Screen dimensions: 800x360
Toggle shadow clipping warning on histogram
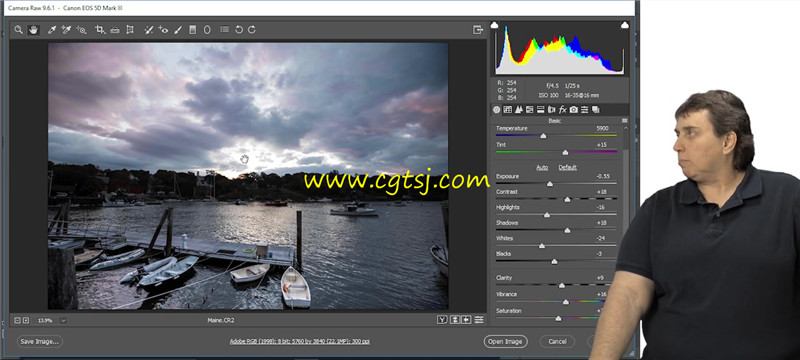[494, 25]
